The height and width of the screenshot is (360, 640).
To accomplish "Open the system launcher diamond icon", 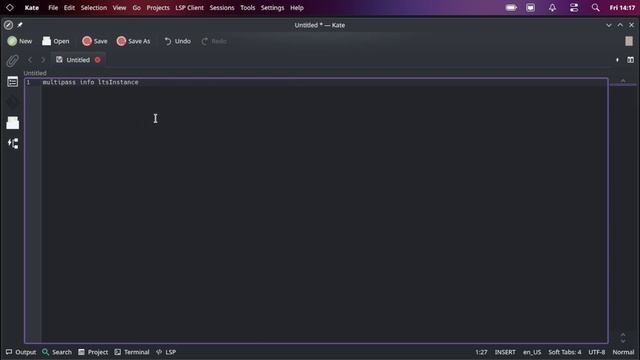I will (x=10, y=7).
